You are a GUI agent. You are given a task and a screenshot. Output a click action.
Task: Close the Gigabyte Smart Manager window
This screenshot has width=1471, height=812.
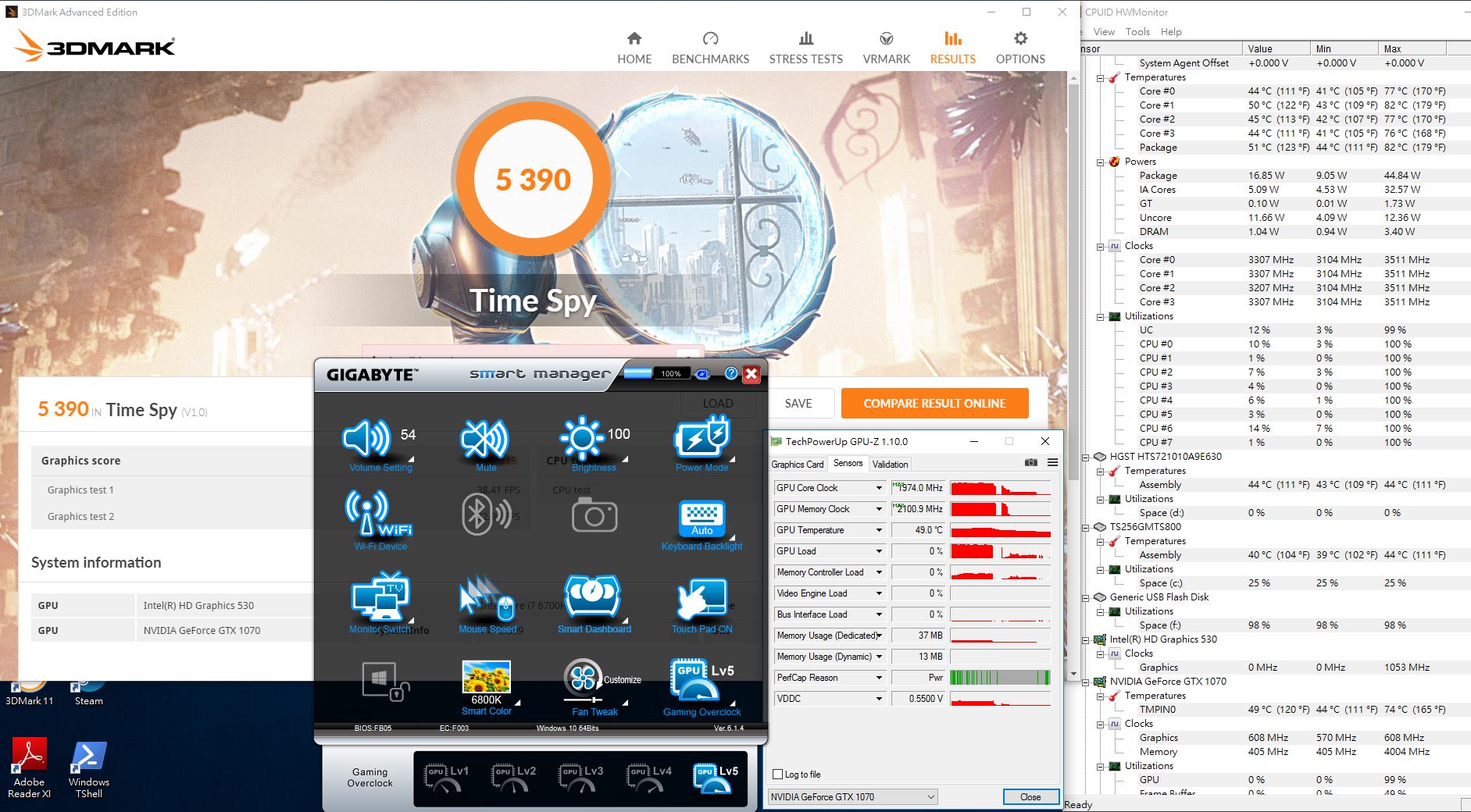(x=752, y=373)
